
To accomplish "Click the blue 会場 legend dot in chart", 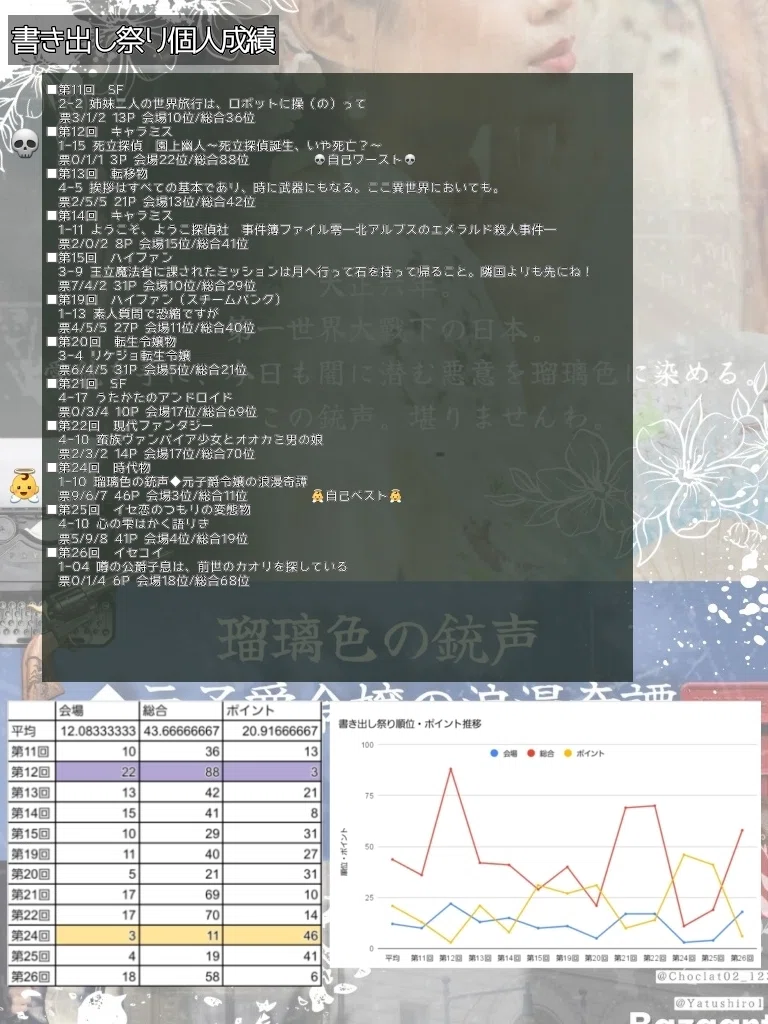I will click(494, 753).
